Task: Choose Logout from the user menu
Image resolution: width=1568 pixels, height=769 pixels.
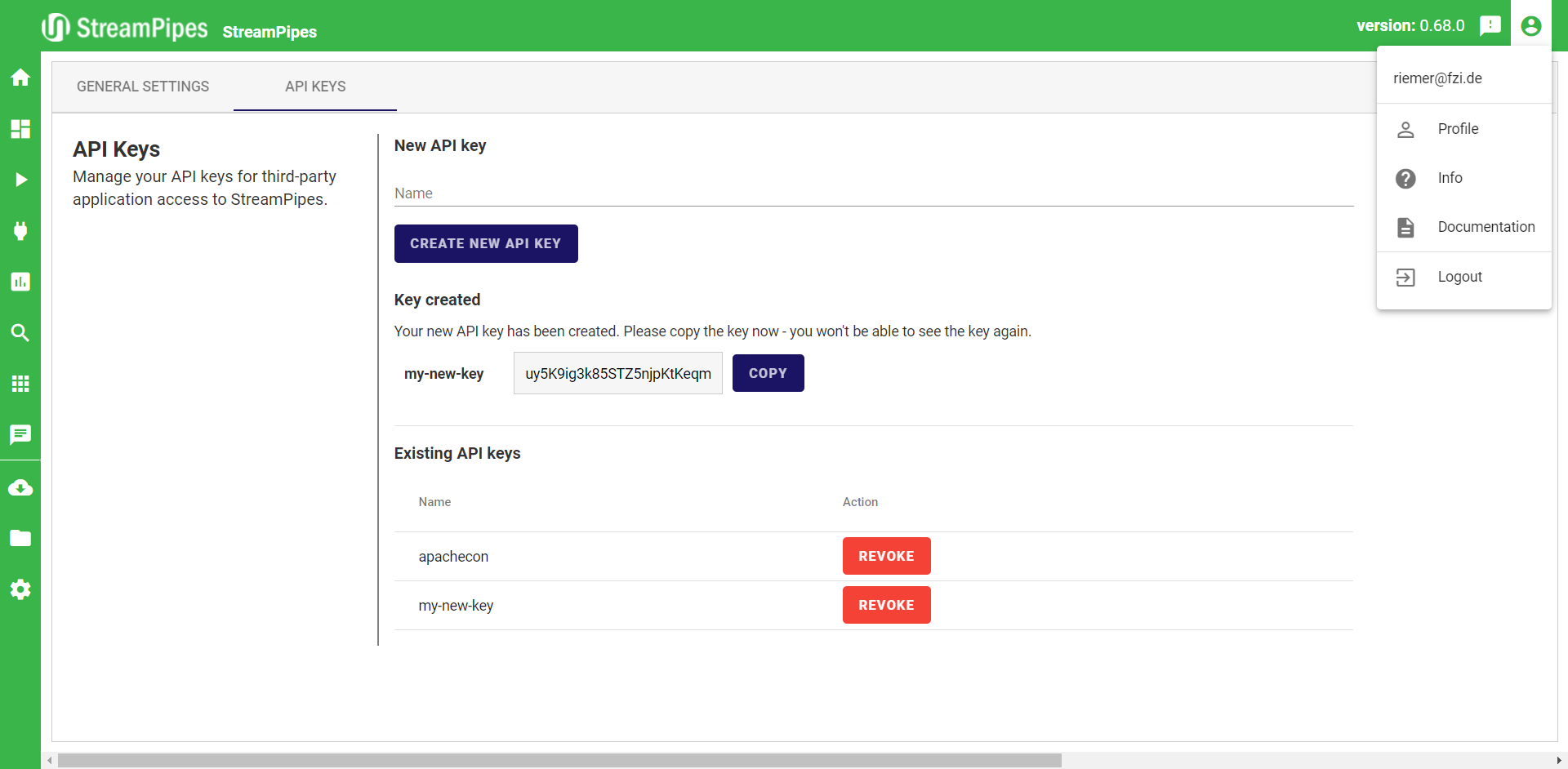Action: 1459,277
